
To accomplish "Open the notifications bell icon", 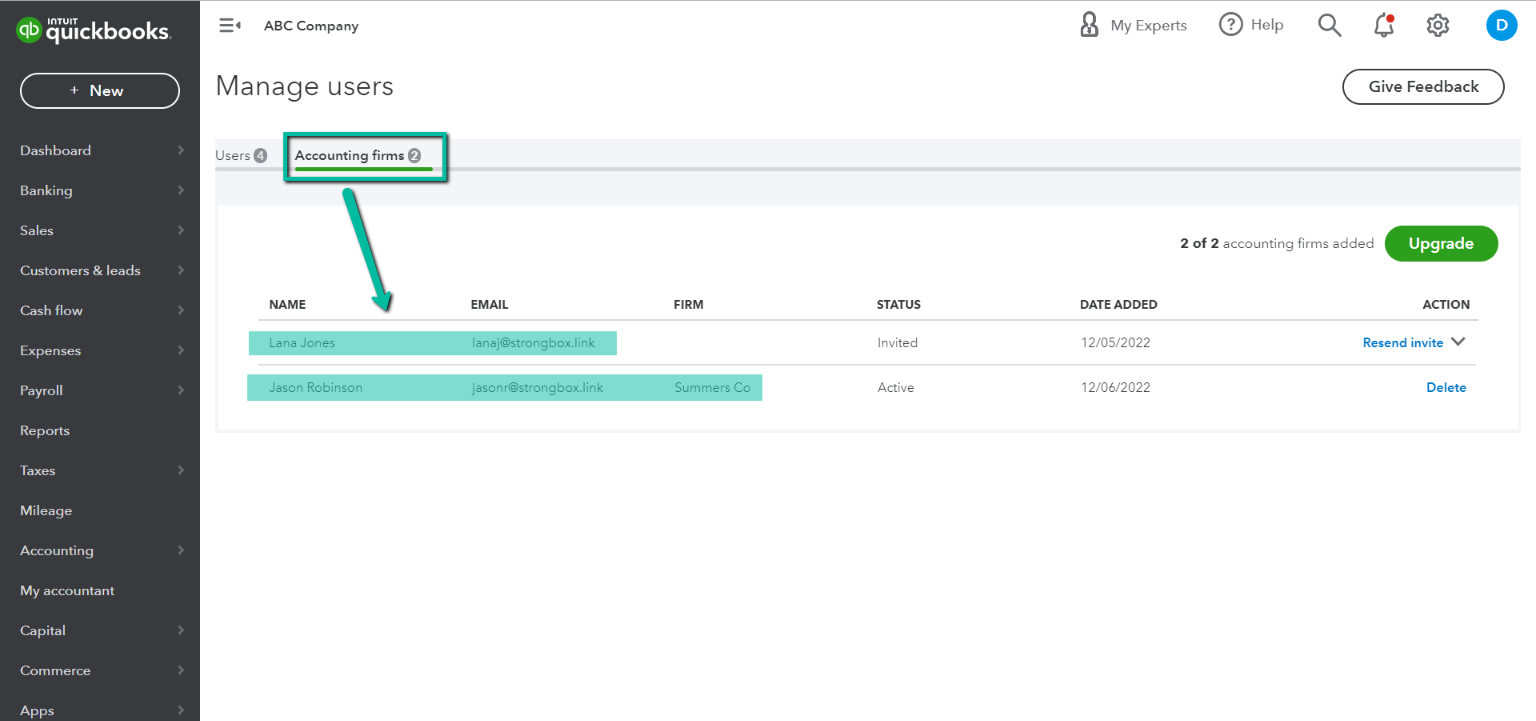I will click(1384, 26).
